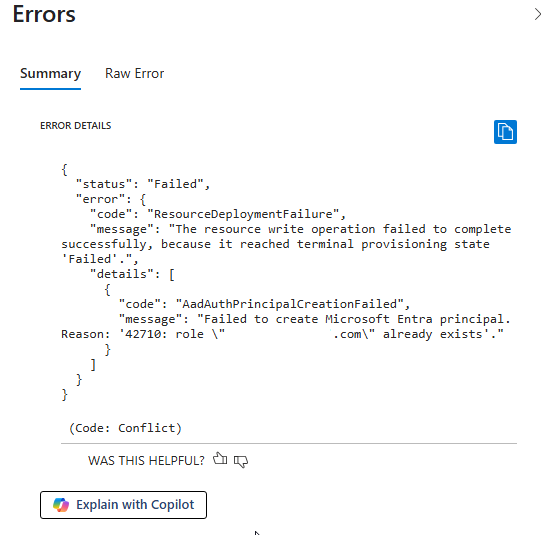
Task: Click the Errors panel heading
Action: tap(44, 14)
